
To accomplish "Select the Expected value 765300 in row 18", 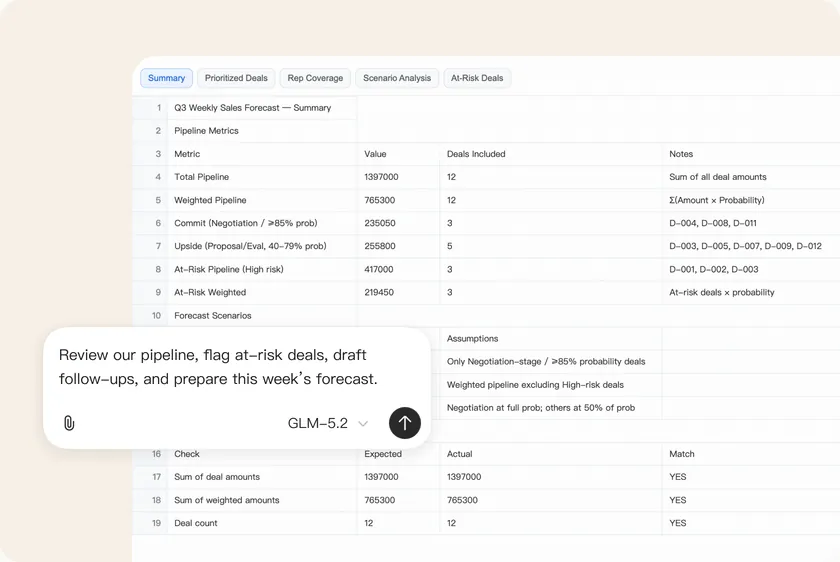I will (x=398, y=500).
